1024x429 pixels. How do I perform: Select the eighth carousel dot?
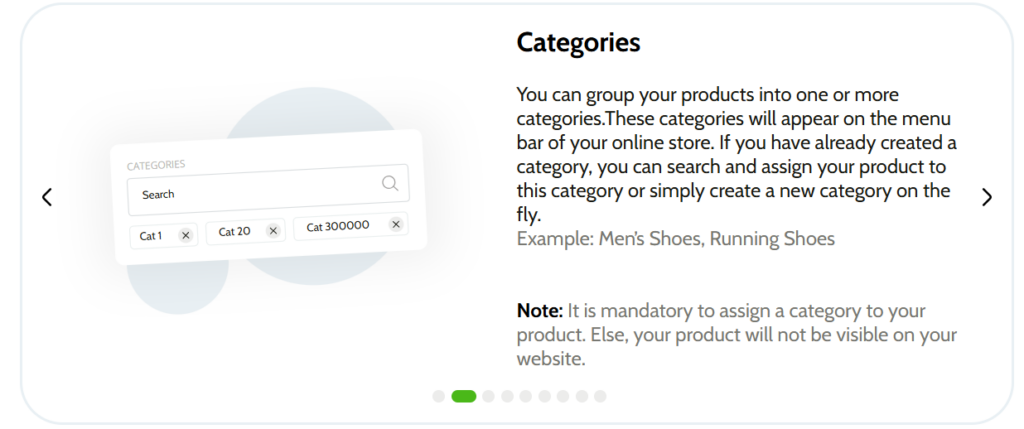[x=582, y=396]
